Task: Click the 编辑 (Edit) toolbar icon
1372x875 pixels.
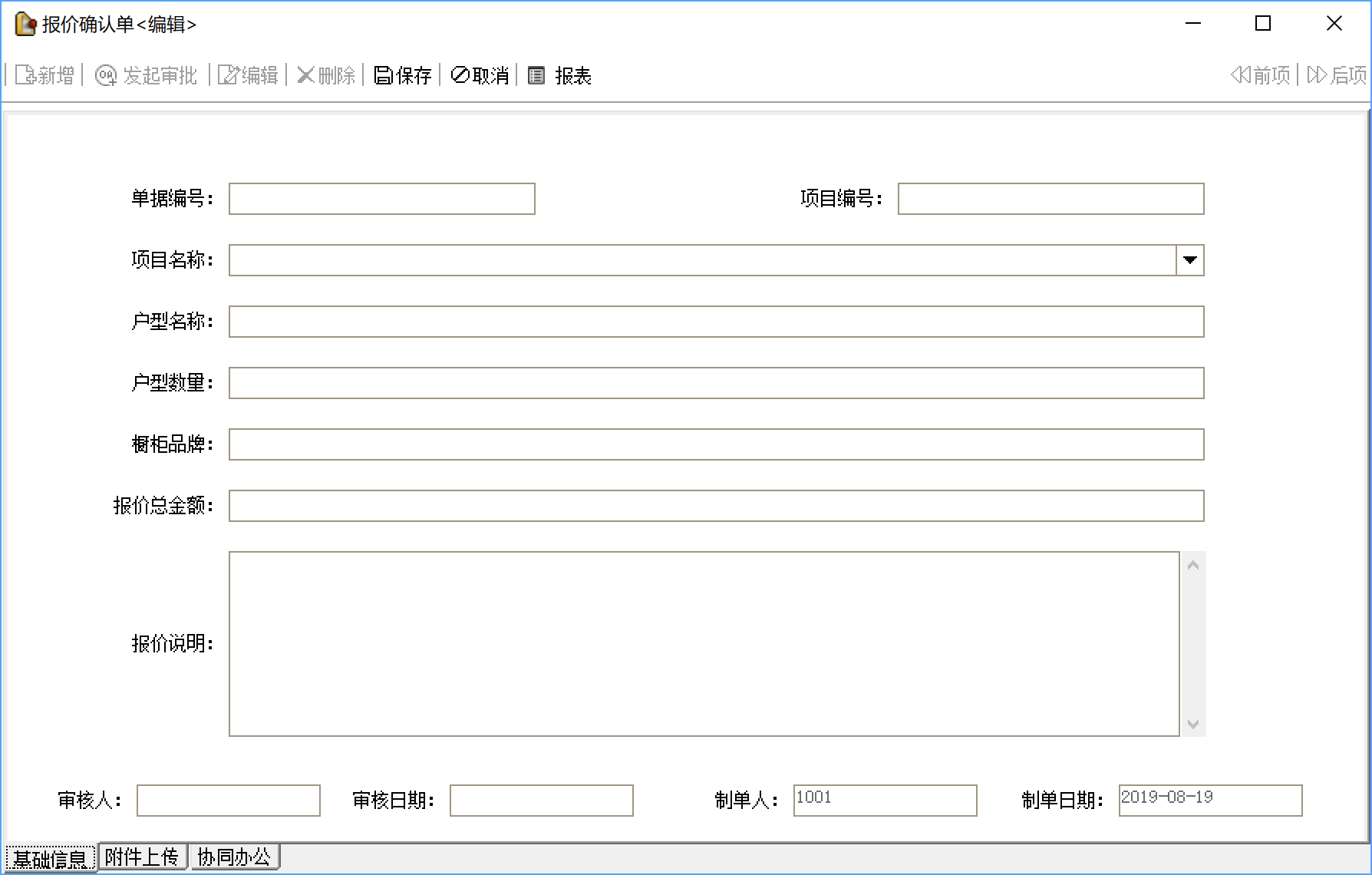Action: (x=229, y=75)
